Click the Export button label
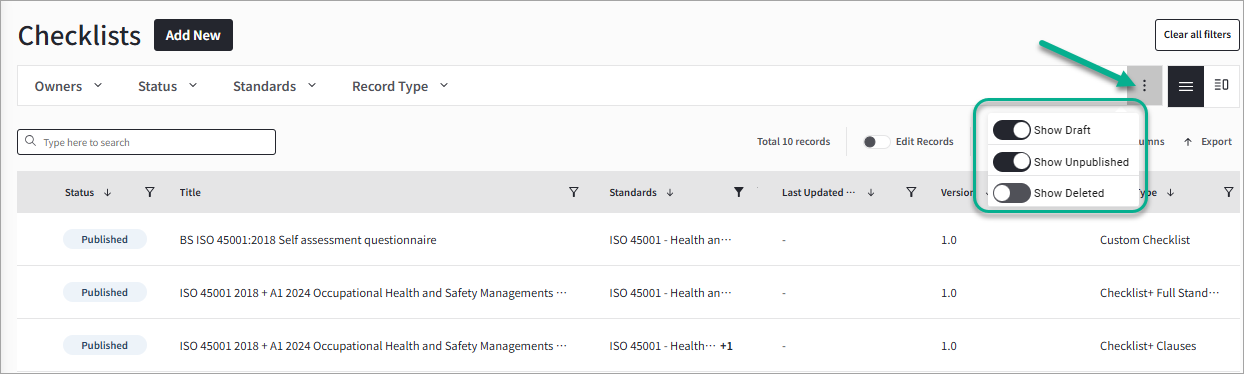This screenshot has height=374, width=1244. coord(1216,142)
